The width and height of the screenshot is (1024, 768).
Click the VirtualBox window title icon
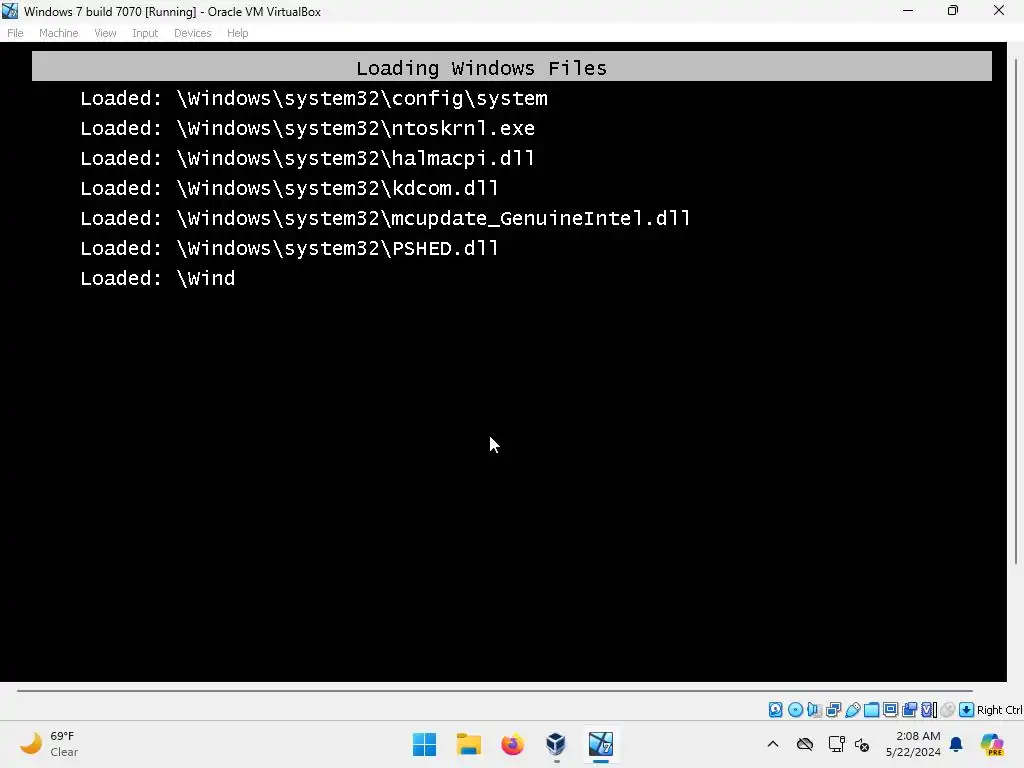tap(10, 11)
